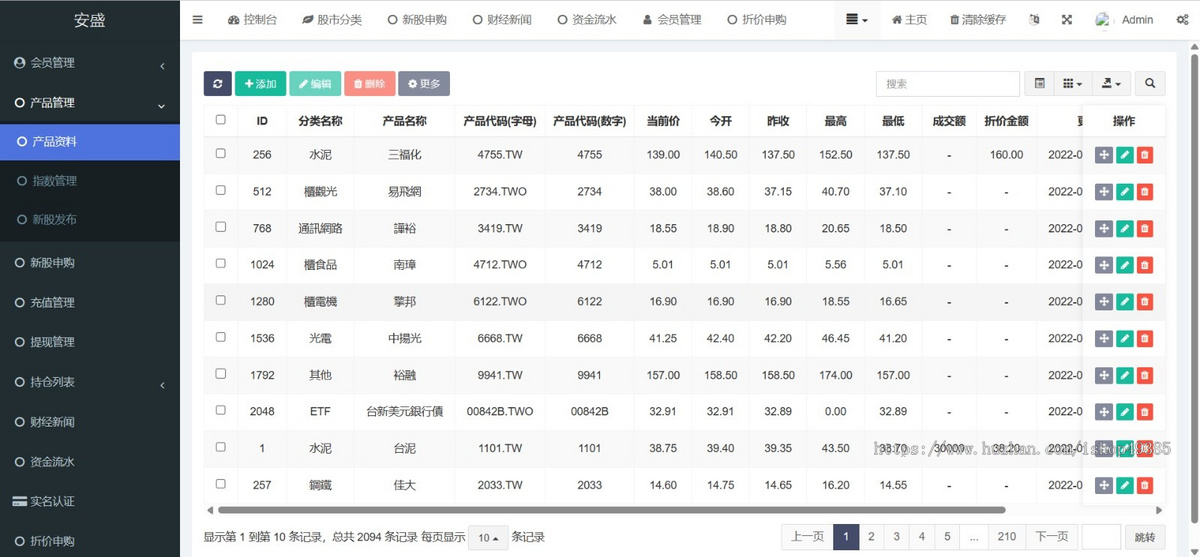Delete row 1792 裕融 with trash icon
This screenshot has width=1200, height=557.
click(x=1145, y=375)
